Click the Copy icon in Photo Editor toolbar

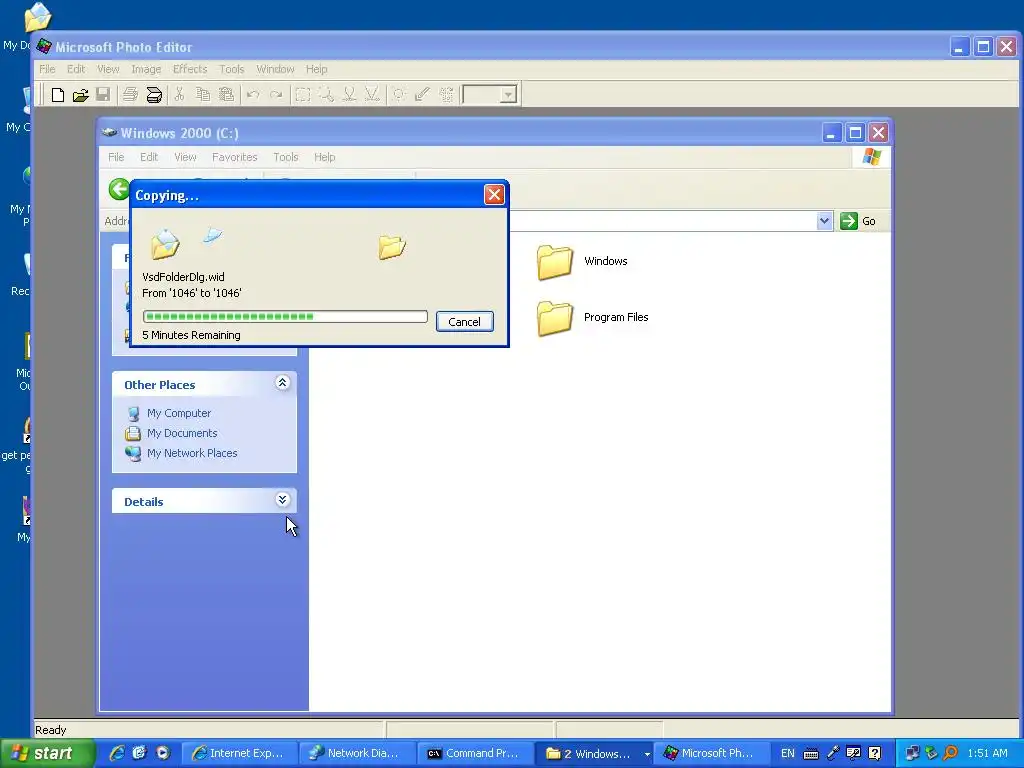[x=203, y=95]
